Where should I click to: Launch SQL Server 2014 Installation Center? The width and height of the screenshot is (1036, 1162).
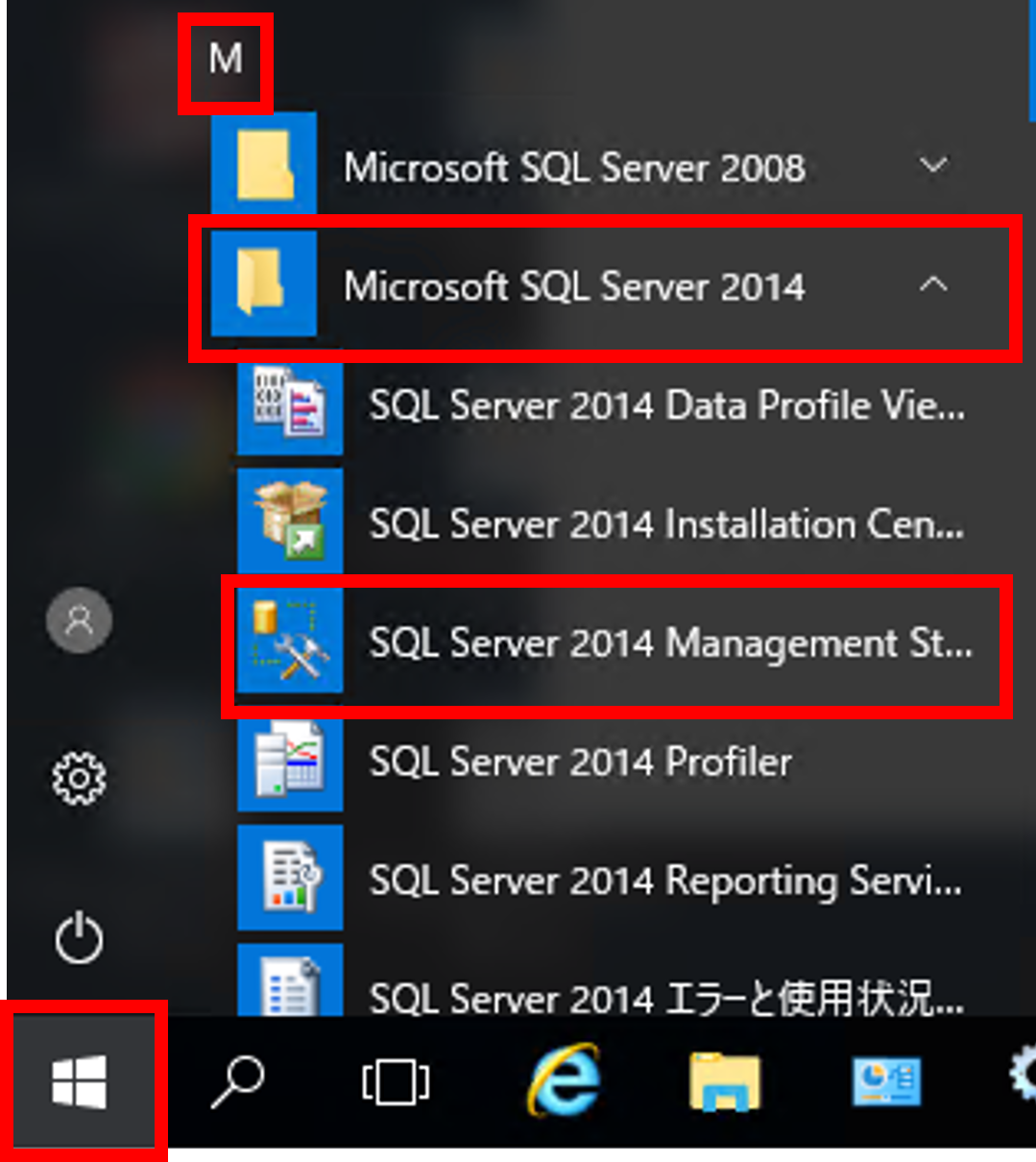coord(668,524)
